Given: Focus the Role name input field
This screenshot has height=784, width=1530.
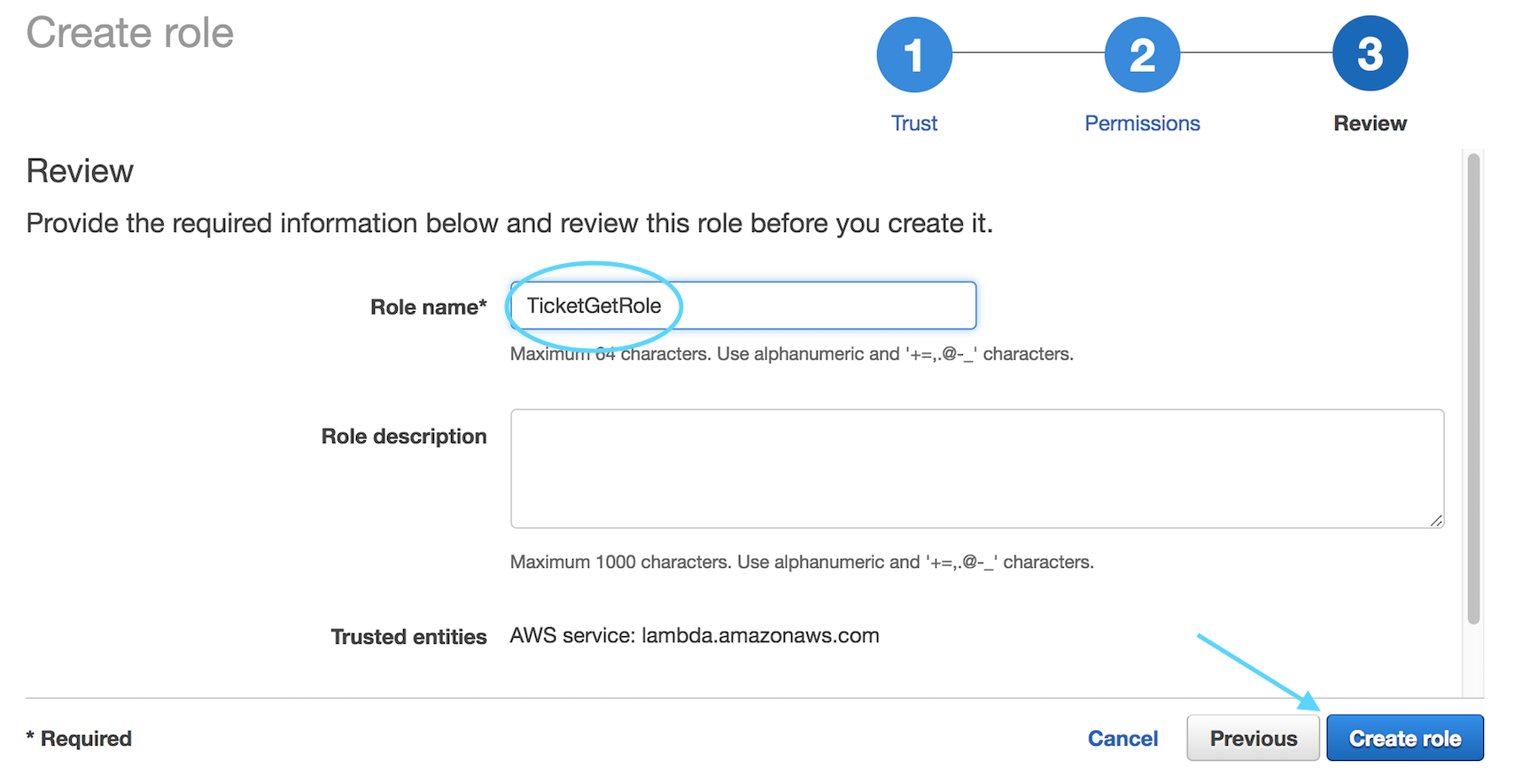Looking at the screenshot, I should (743, 306).
